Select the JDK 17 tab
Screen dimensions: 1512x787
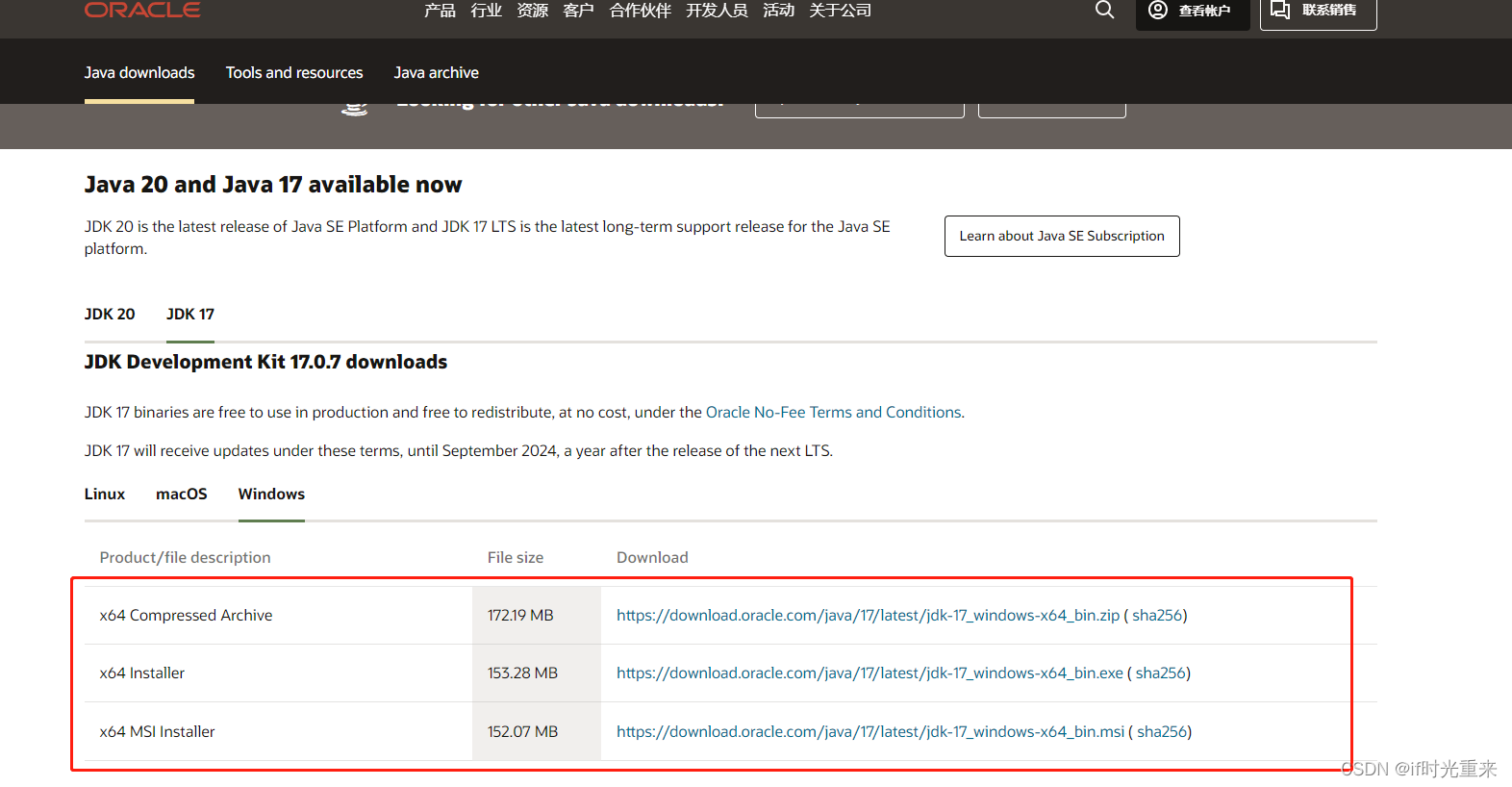[190, 315]
